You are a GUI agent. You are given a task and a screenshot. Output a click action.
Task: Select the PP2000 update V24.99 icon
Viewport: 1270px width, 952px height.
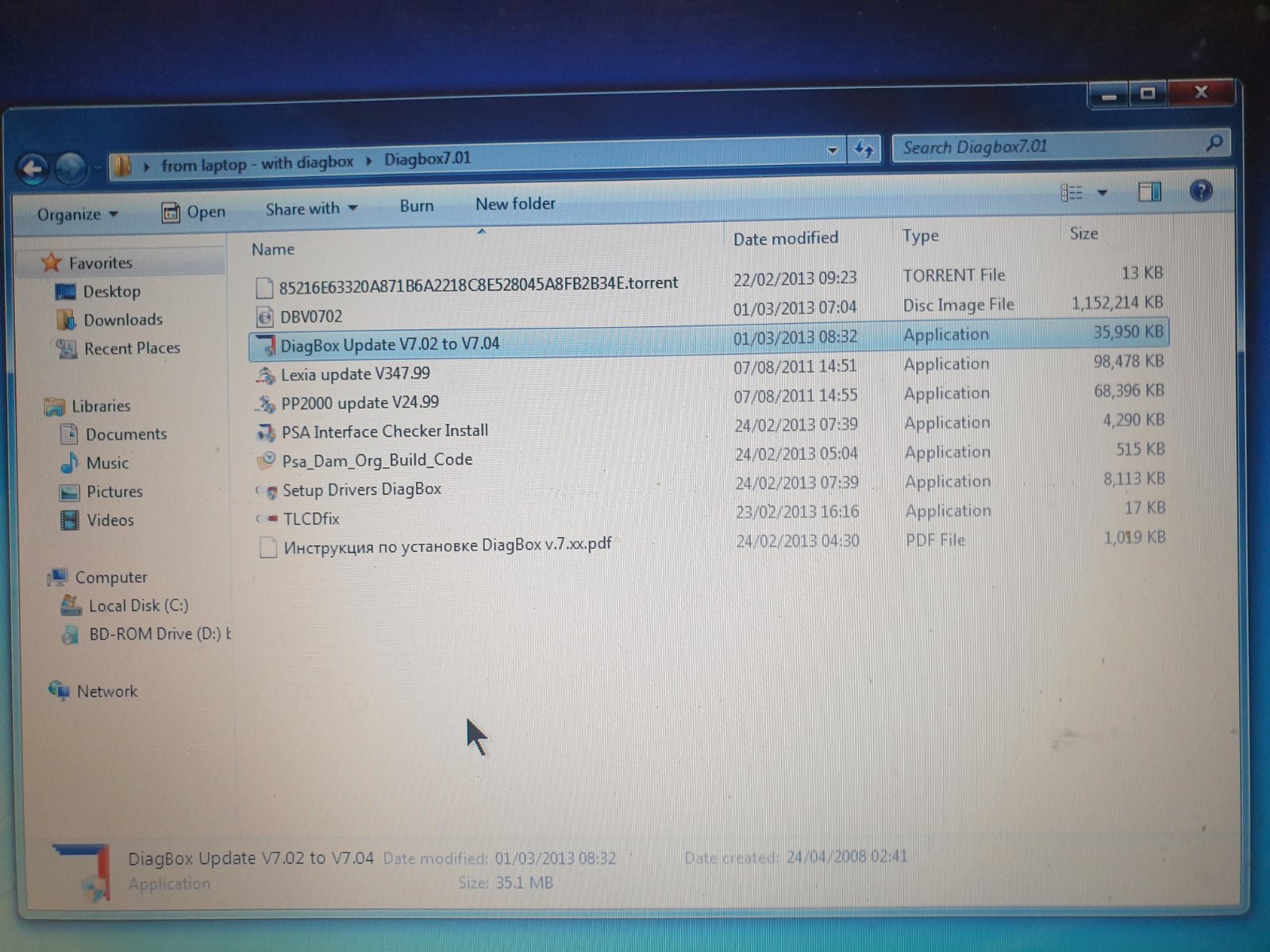pyautogui.click(x=266, y=404)
